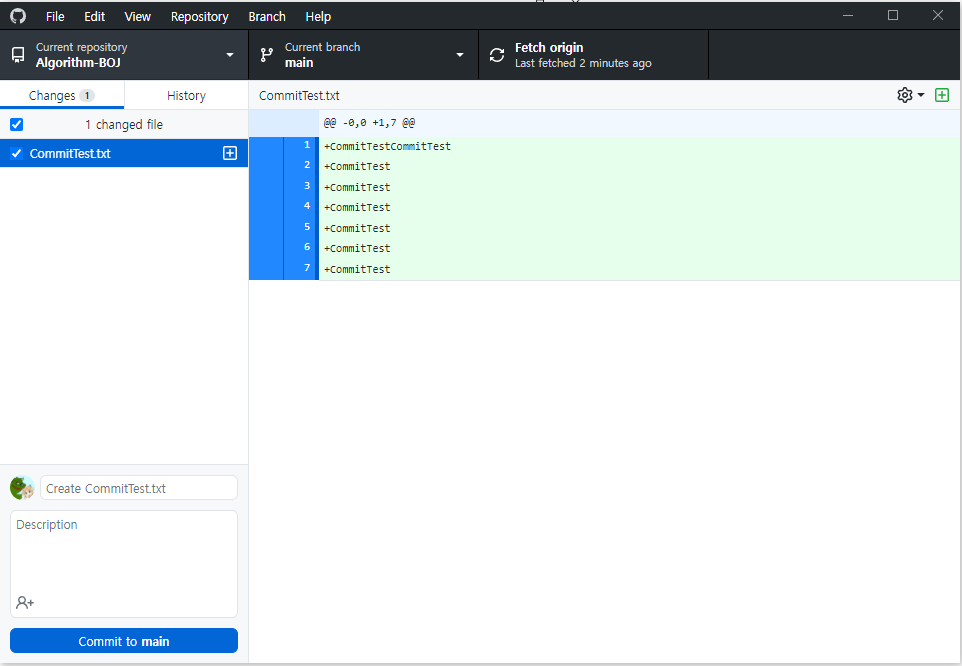Click the GitHub logo icon

[x=18, y=16]
